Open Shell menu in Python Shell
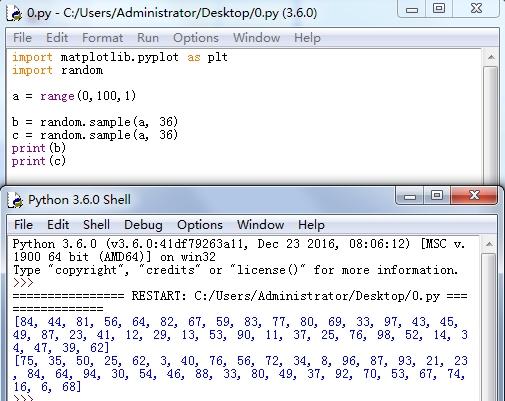Viewport: 505px width, 401px height. 97,225
